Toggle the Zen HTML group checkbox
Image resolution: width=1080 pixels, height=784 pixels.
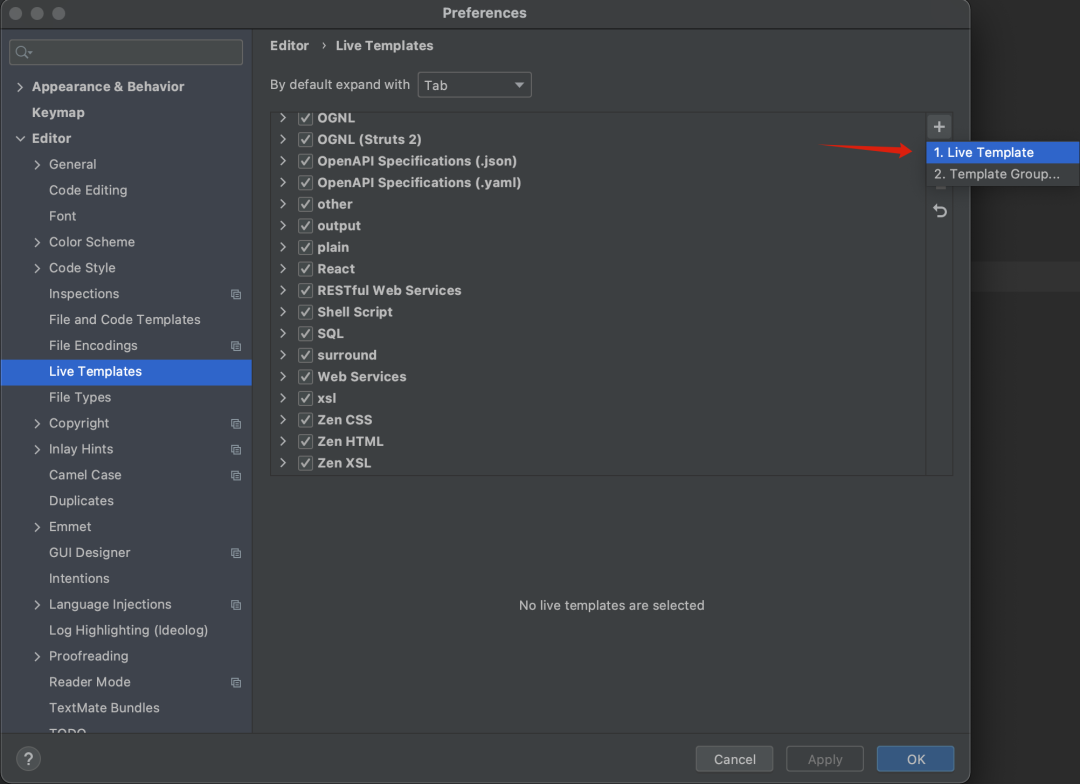305,442
